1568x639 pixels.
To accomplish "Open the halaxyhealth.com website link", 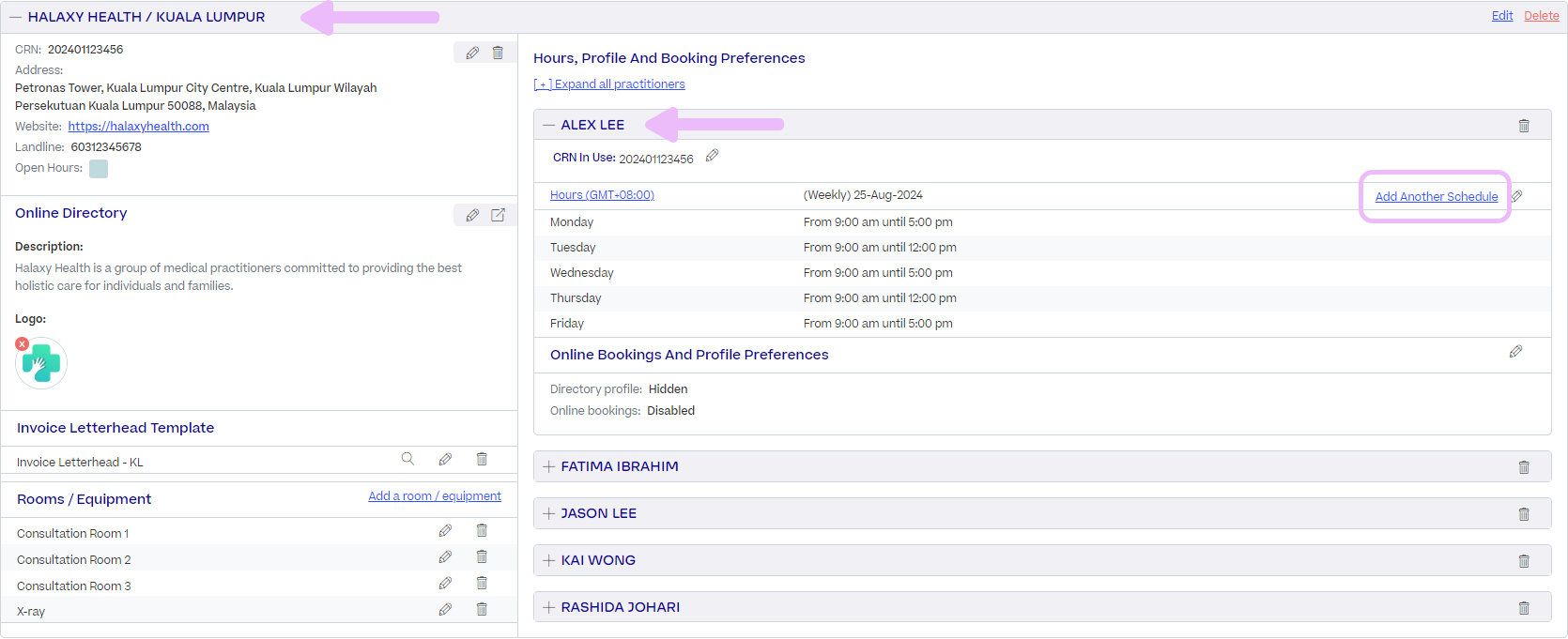I will 139,127.
